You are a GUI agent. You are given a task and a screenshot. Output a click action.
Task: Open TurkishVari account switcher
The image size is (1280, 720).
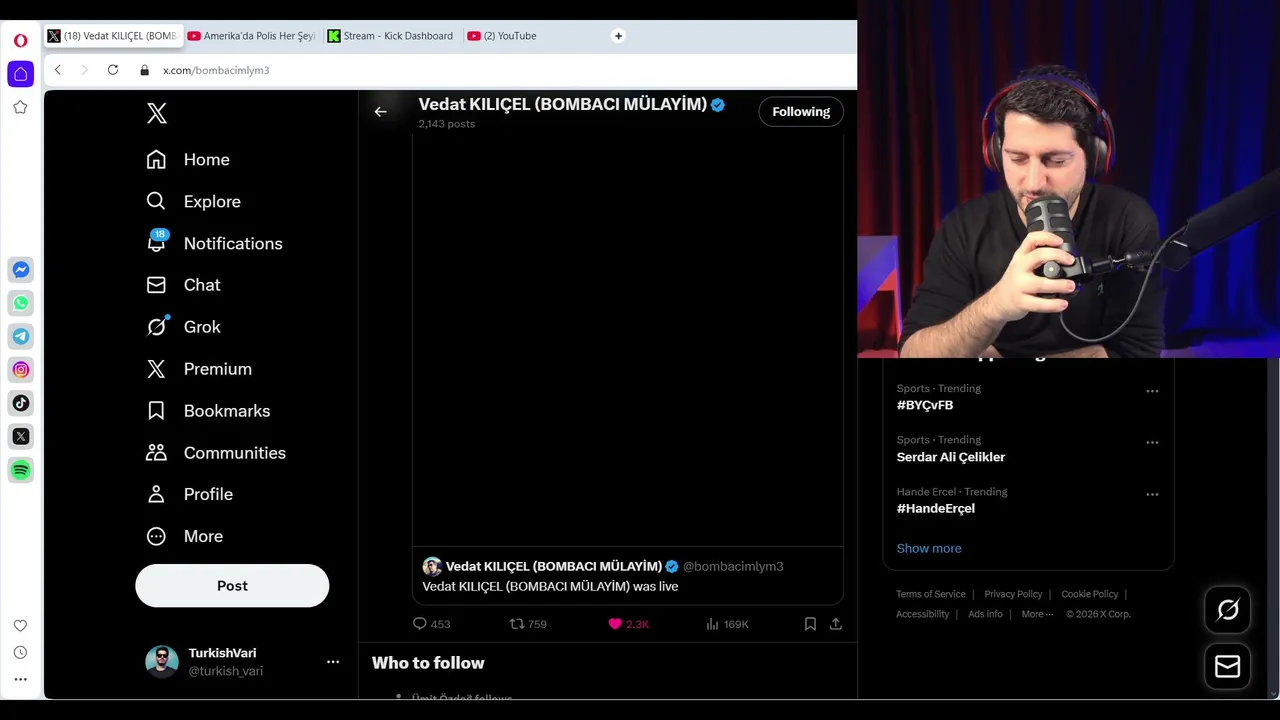click(x=243, y=661)
